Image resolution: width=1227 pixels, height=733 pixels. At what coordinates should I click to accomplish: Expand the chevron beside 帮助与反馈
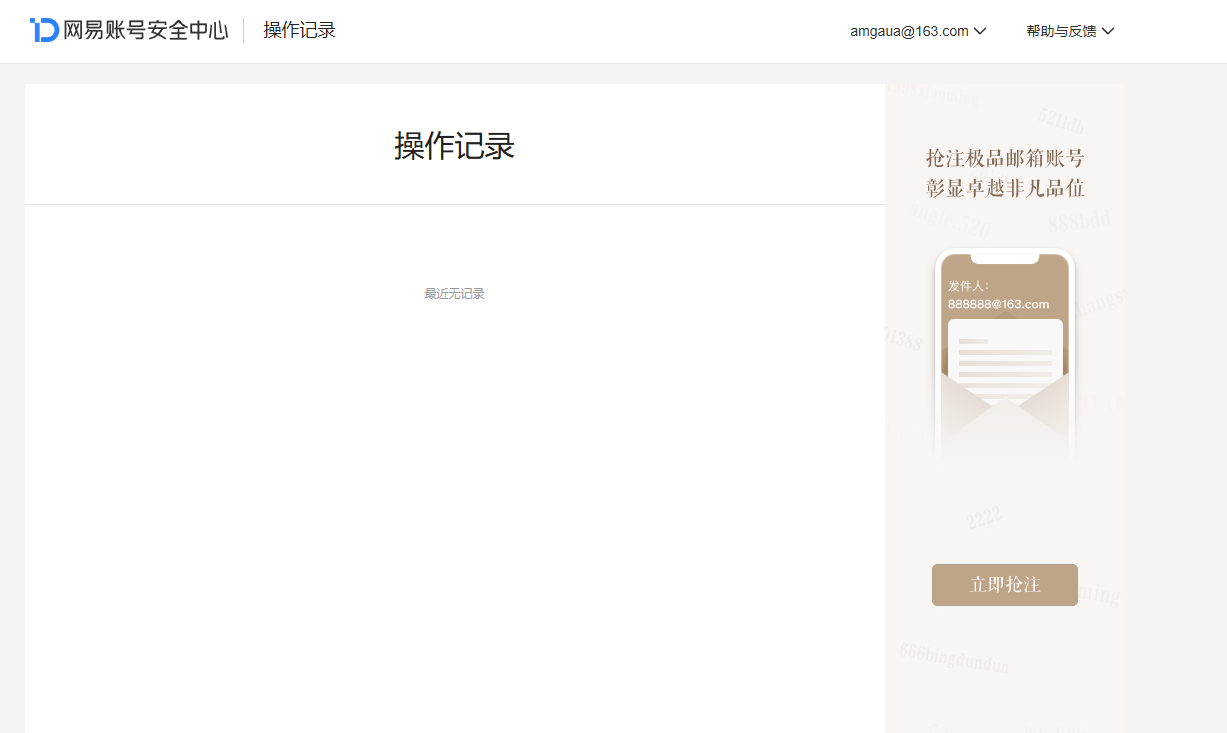(1108, 31)
